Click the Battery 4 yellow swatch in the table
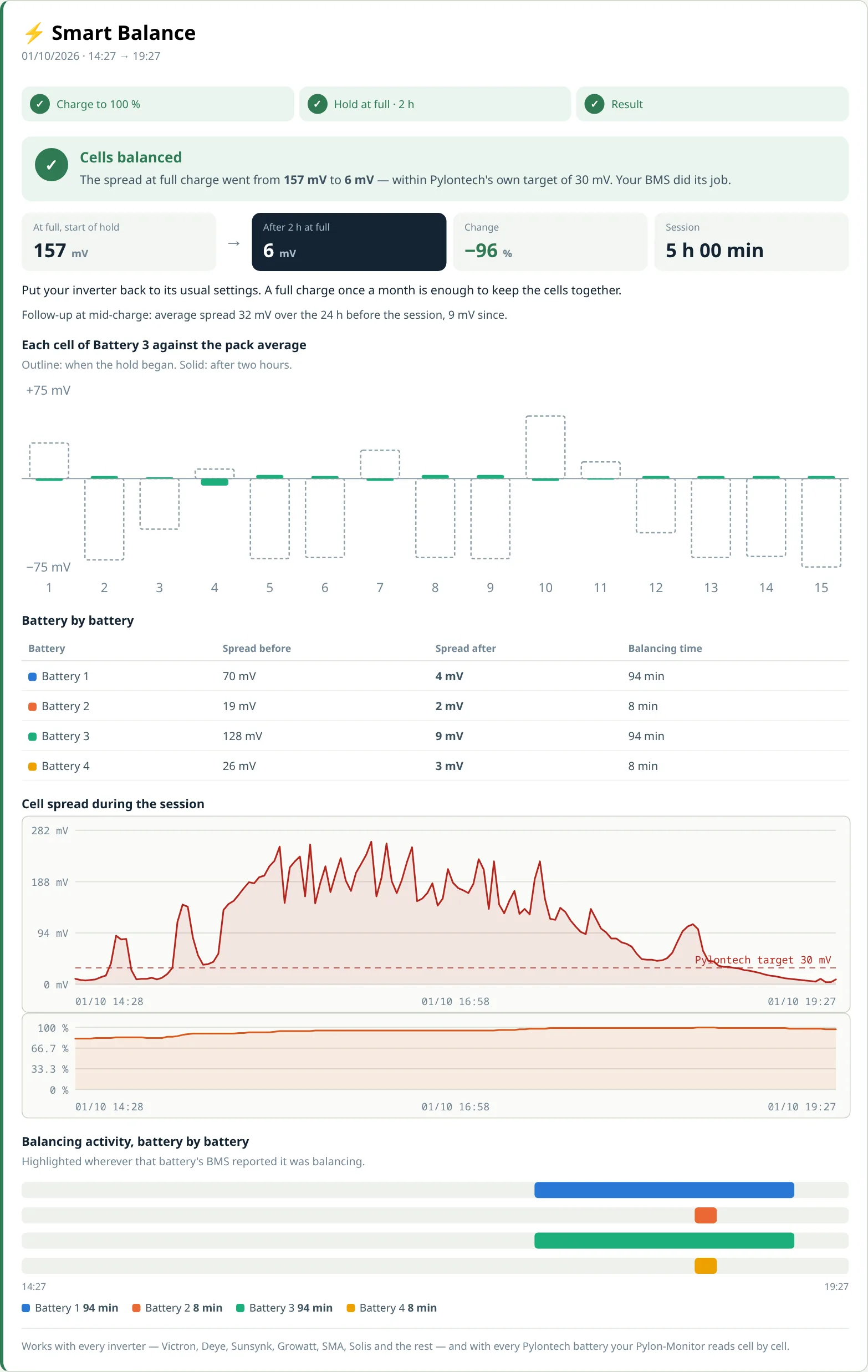Screen dimensions: 868x1372 pos(33,766)
